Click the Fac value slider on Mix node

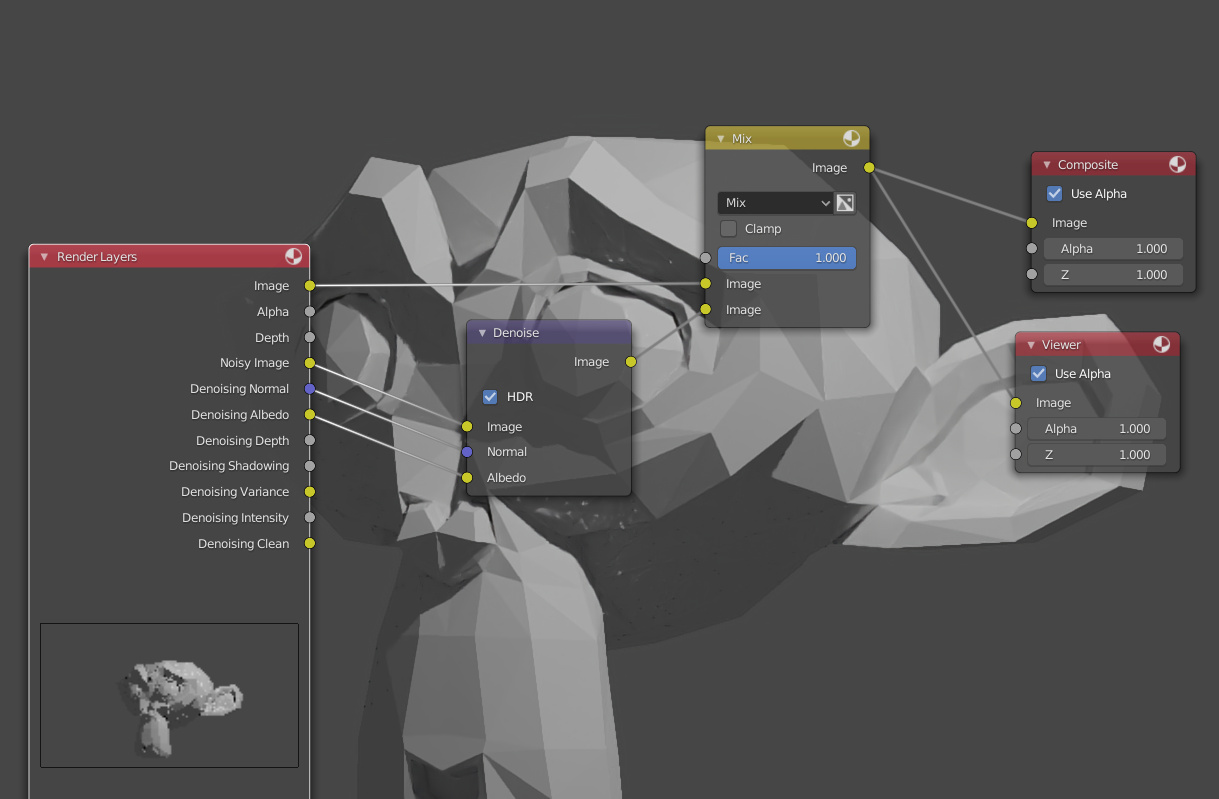[x=787, y=257]
